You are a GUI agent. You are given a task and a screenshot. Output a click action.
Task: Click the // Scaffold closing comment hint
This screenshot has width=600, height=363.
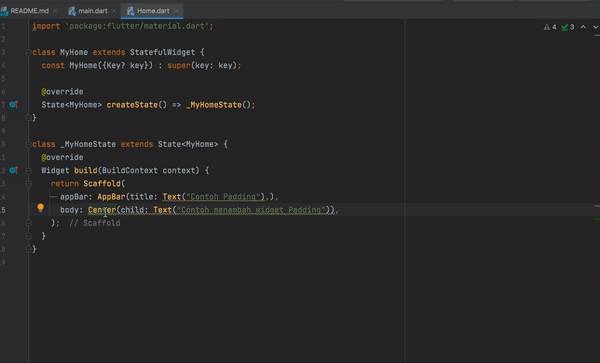tap(95, 223)
